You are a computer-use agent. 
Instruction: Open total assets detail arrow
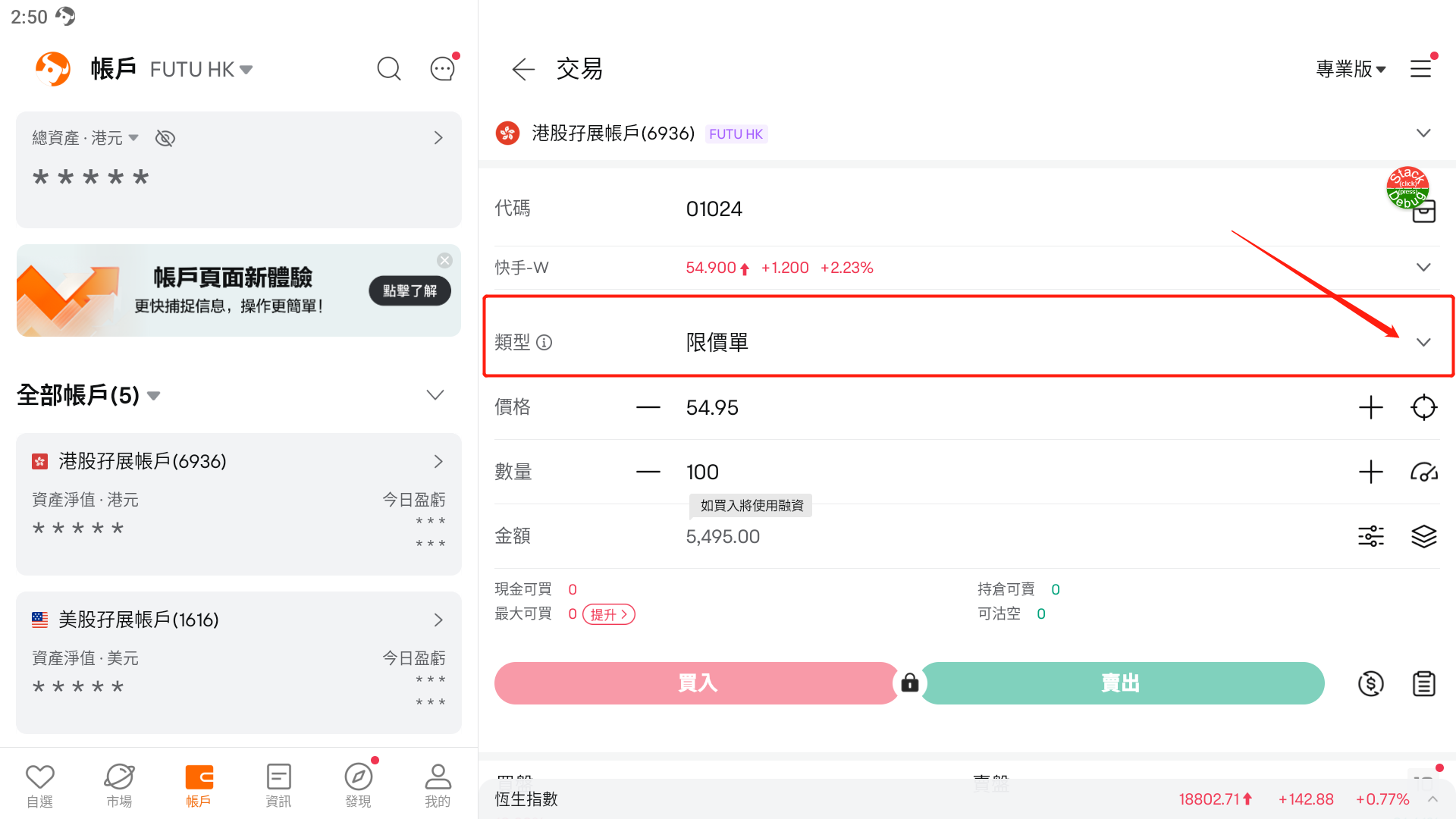(x=438, y=138)
